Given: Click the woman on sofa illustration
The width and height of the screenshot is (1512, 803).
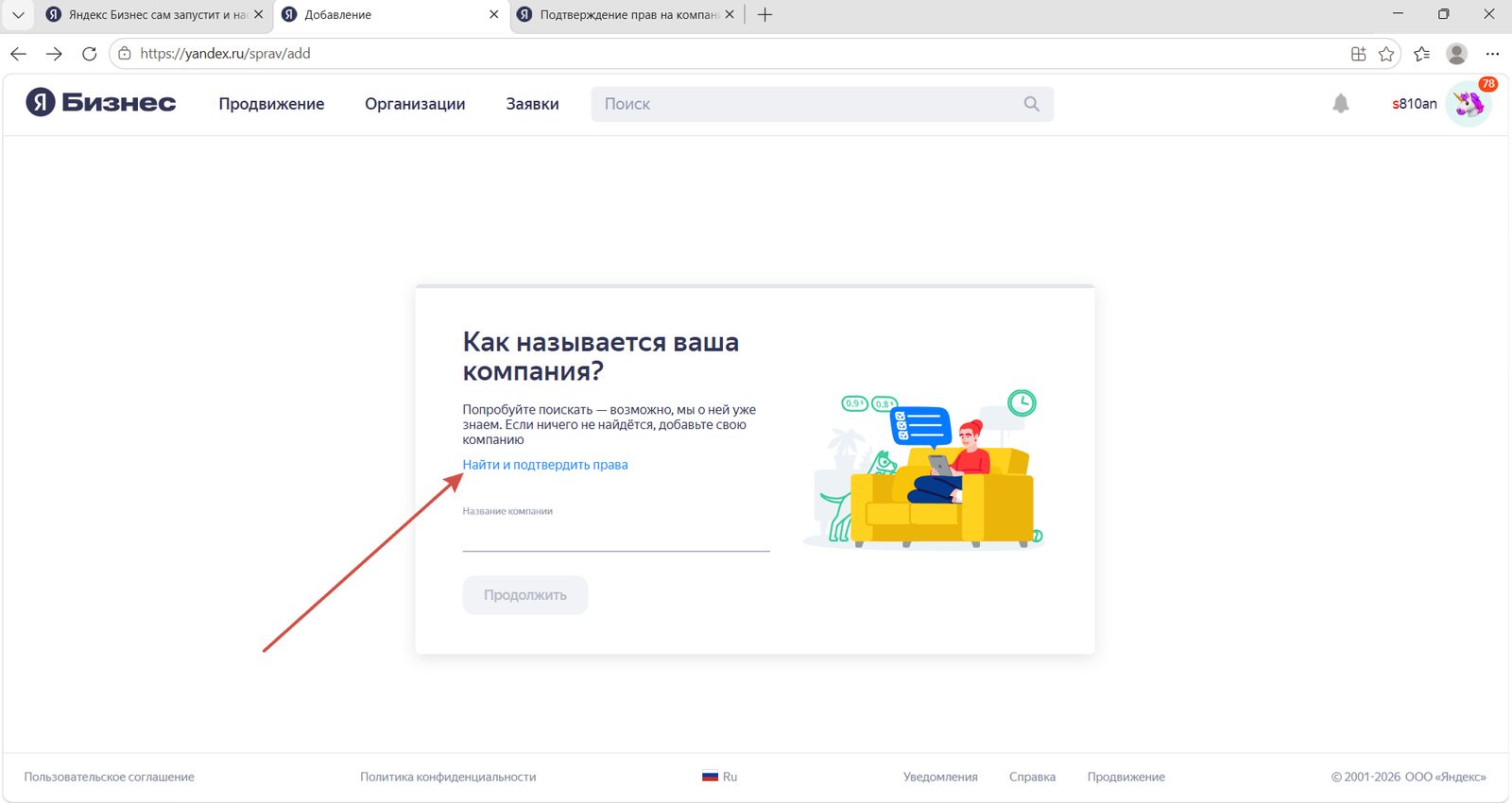Looking at the screenshot, I should [x=923, y=470].
